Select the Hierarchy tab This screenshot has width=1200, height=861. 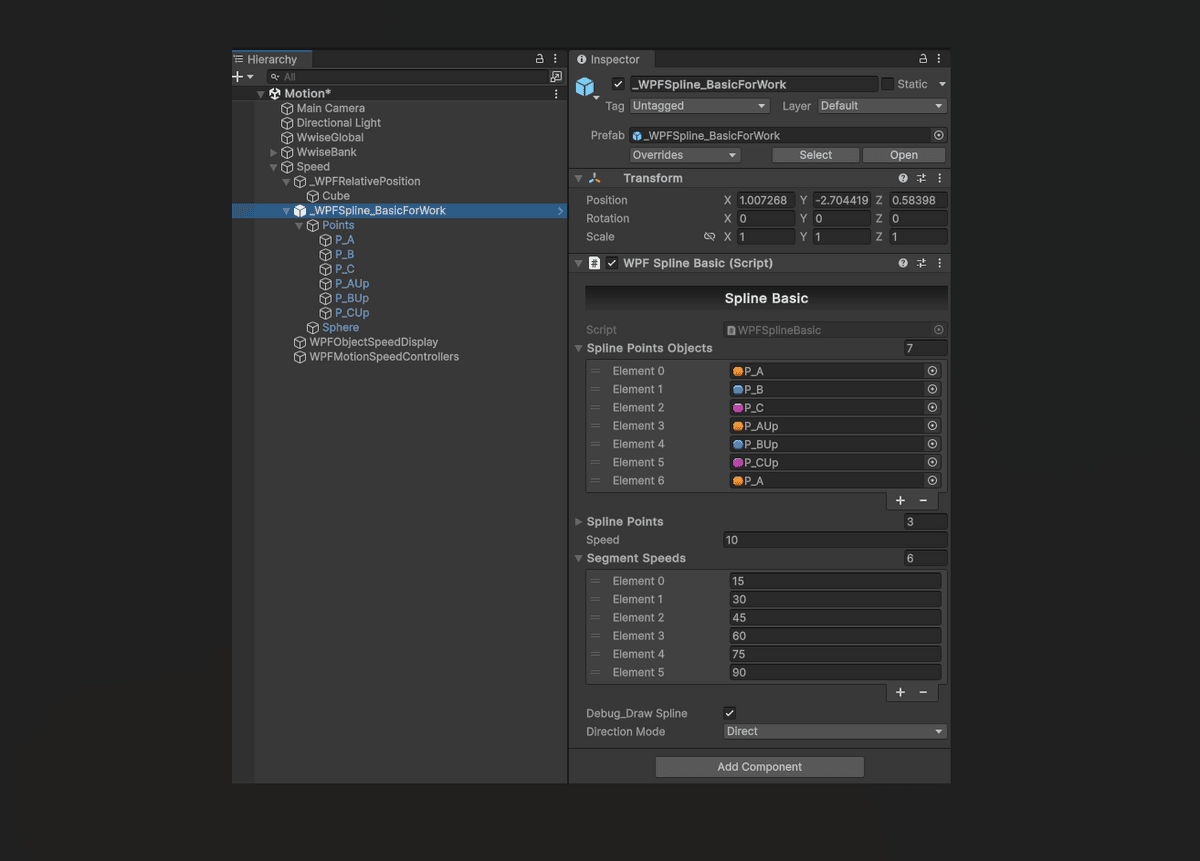(x=272, y=59)
